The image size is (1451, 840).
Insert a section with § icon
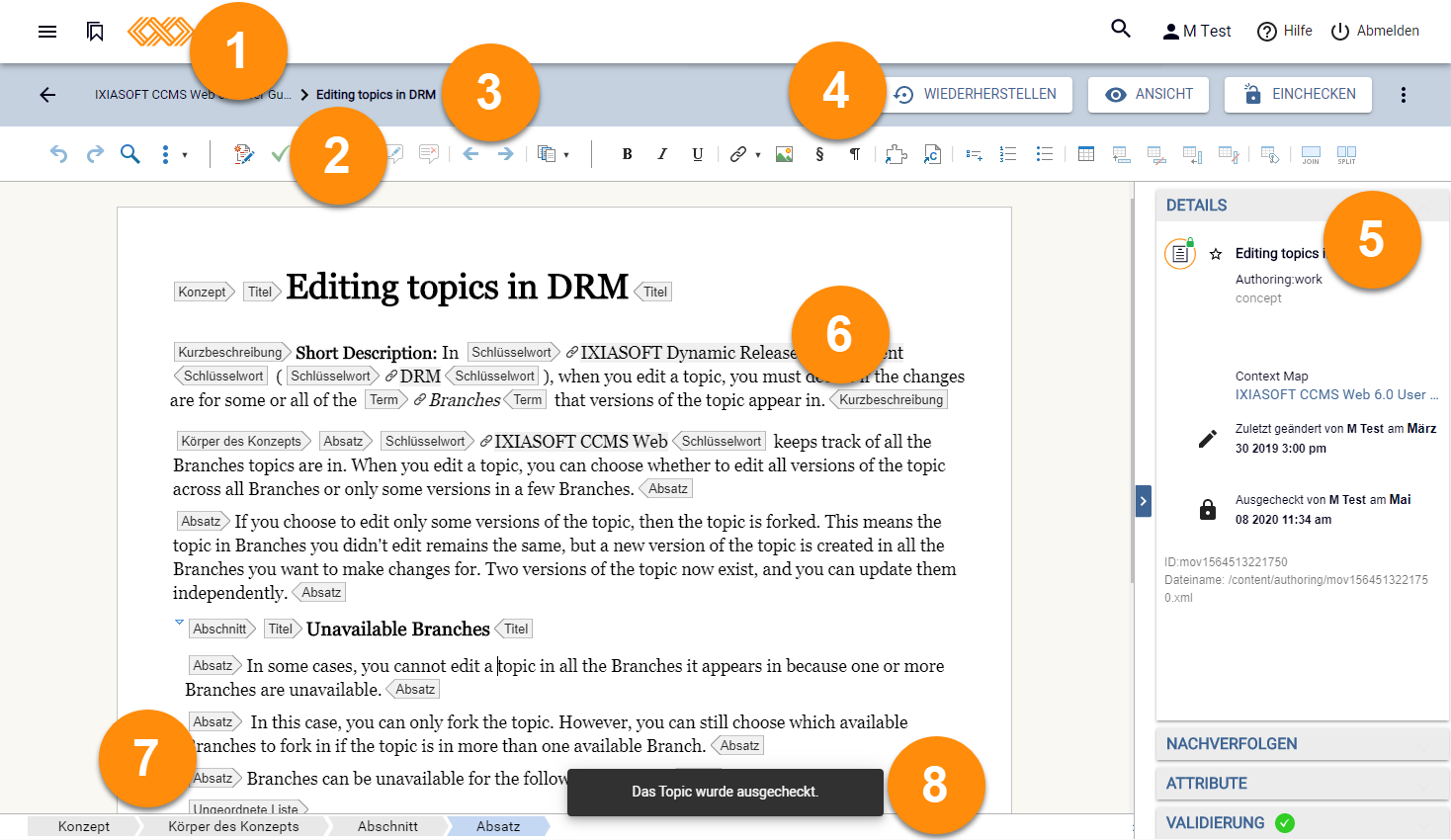click(819, 154)
